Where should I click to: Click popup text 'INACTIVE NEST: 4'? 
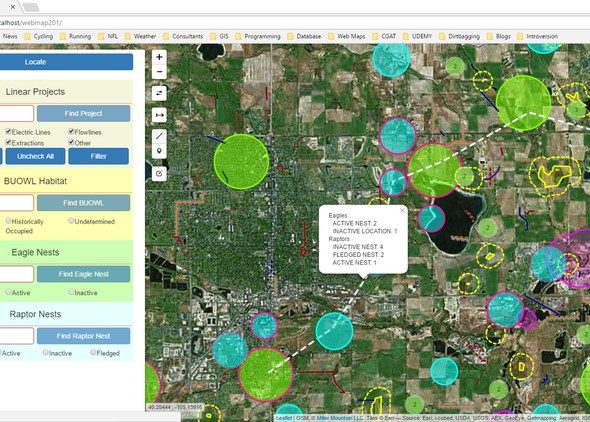pyautogui.click(x=357, y=247)
